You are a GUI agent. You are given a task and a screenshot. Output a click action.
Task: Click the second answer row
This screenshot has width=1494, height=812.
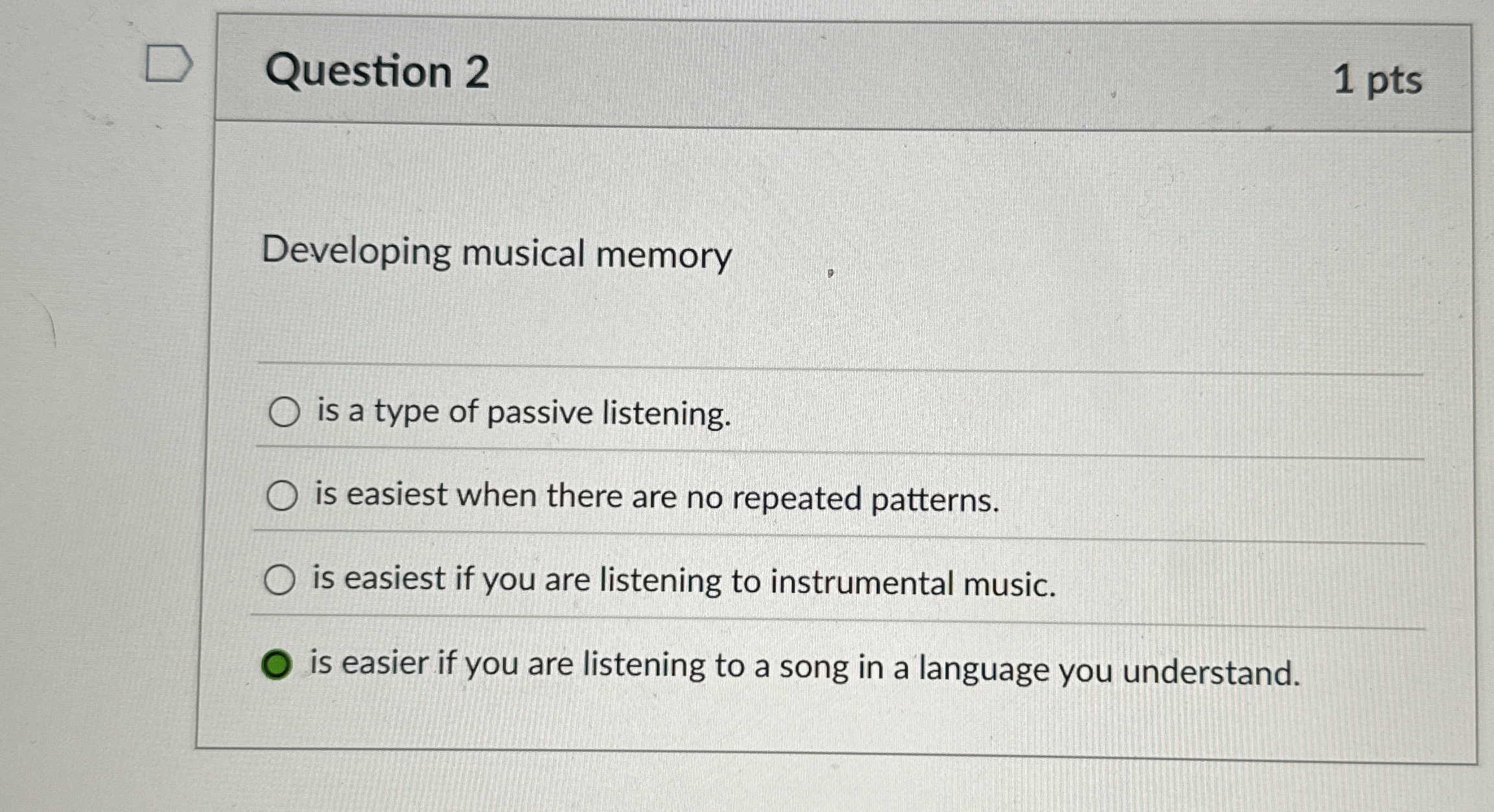648,497
